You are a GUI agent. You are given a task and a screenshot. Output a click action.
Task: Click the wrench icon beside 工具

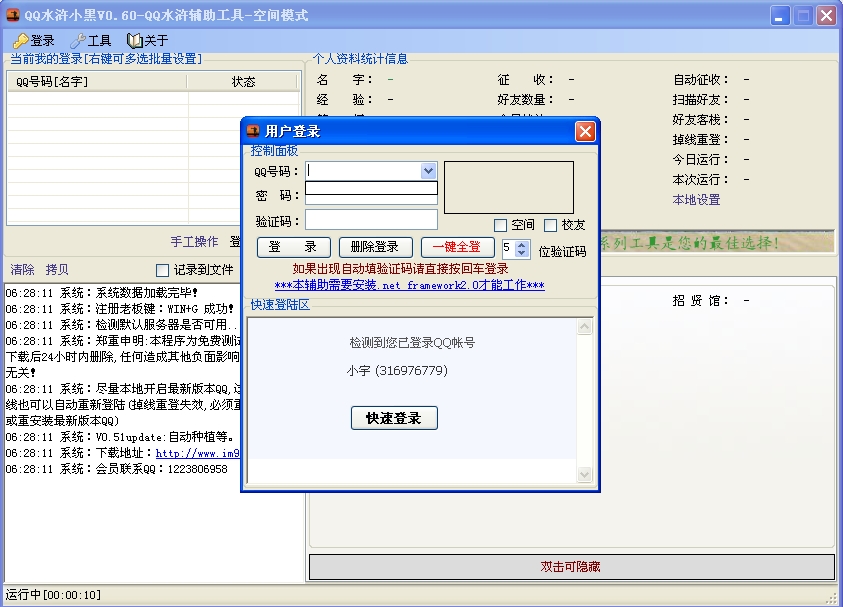pyautogui.click(x=78, y=41)
